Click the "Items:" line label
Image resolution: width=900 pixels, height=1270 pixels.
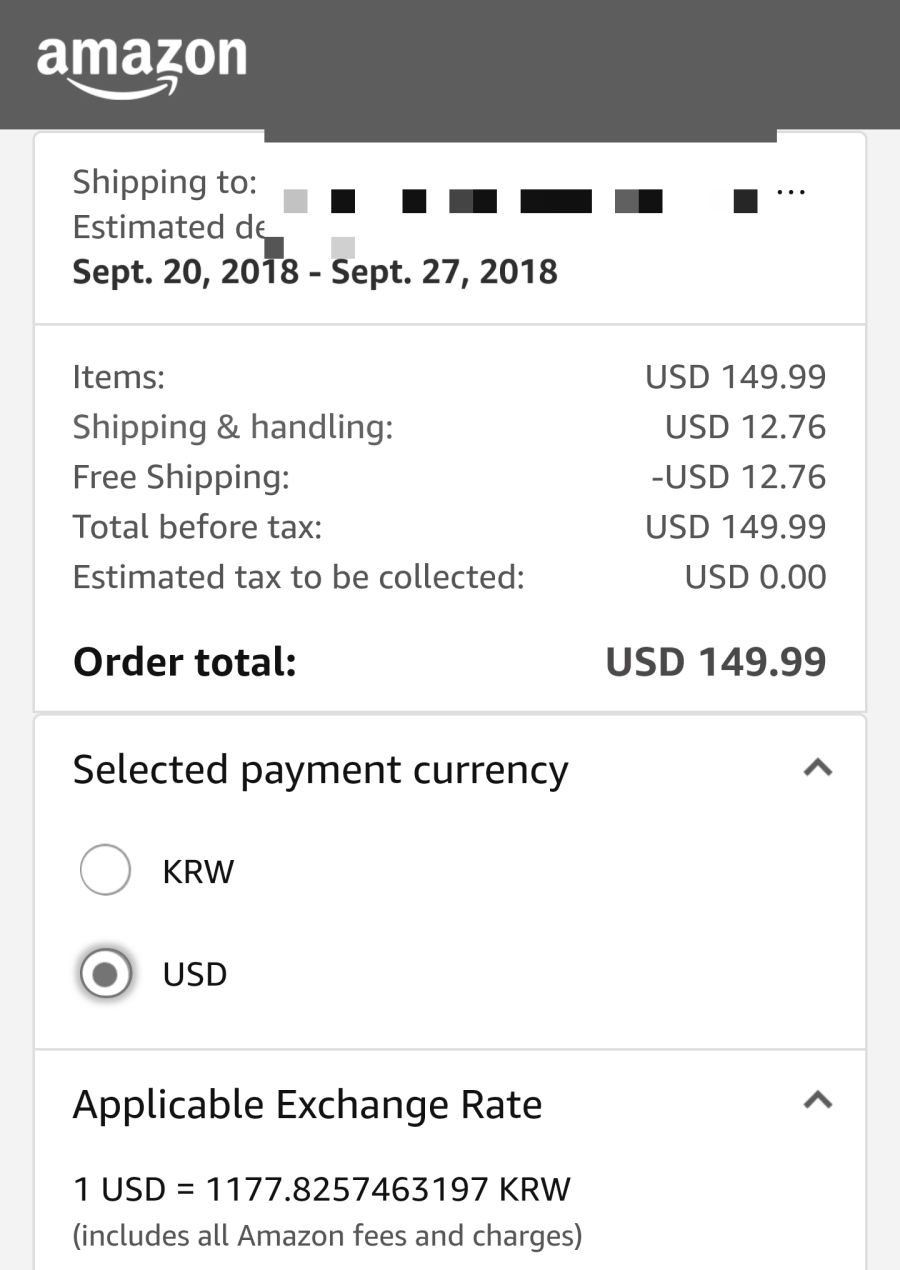[118, 377]
